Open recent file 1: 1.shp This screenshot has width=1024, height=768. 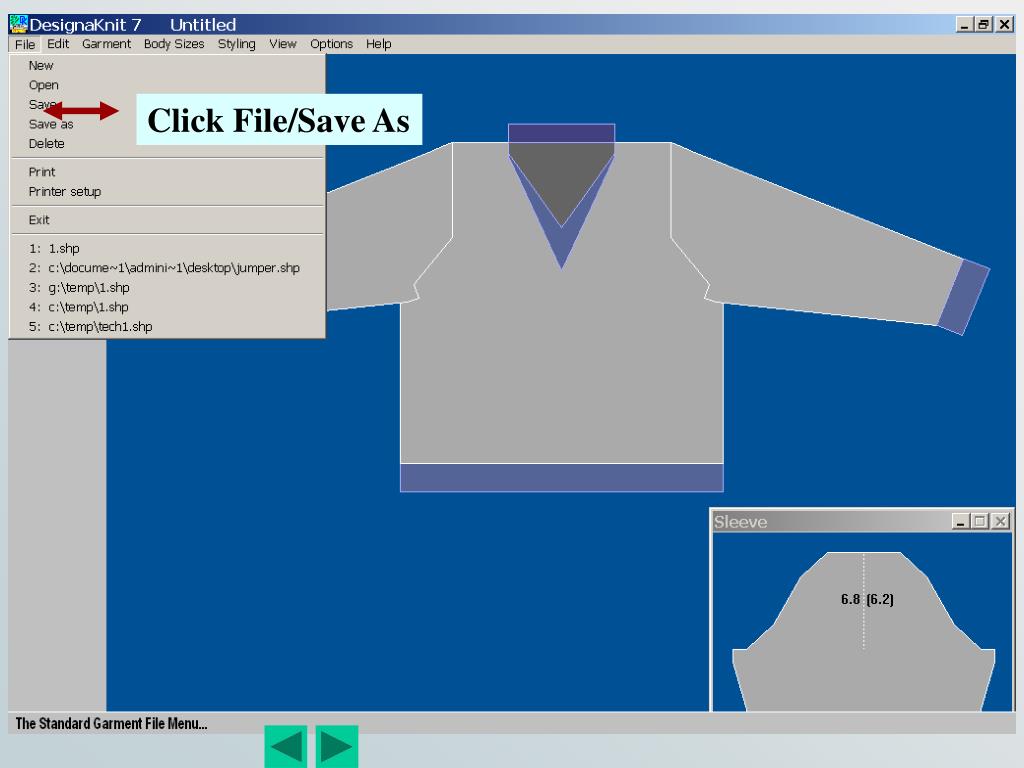(x=167, y=248)
